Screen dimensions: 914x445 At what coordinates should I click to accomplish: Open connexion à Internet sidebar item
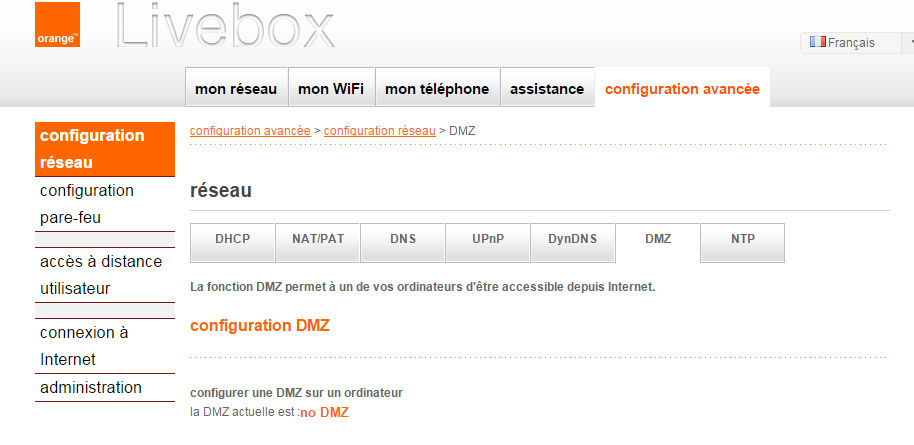click(x=84, y=345)
